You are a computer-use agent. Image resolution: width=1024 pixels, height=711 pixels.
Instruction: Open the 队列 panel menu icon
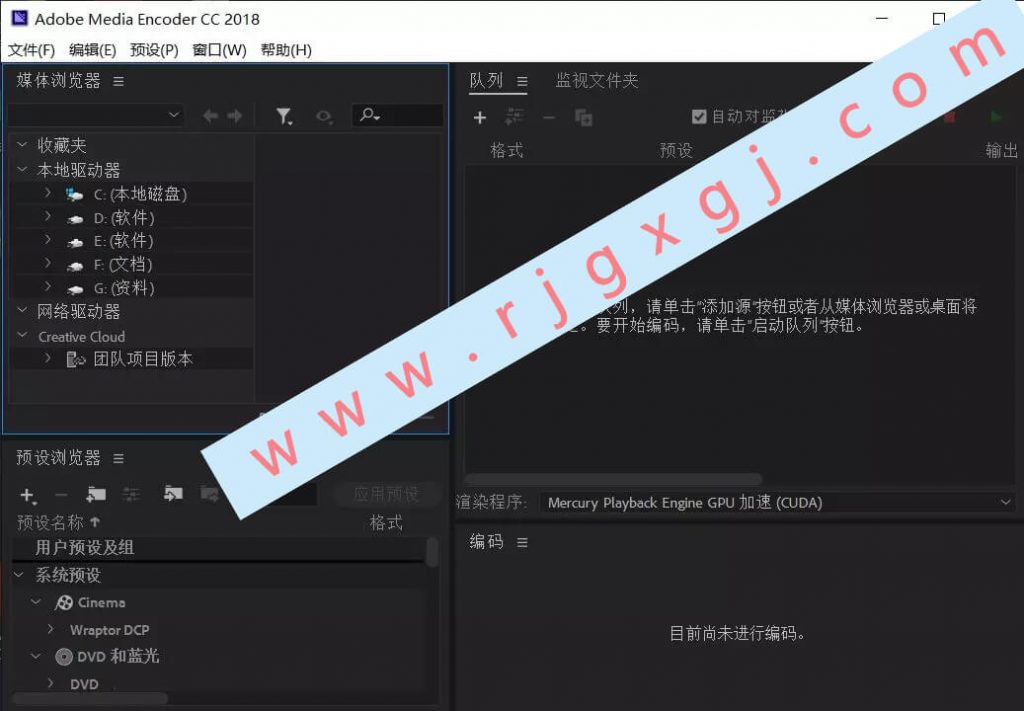522,82
